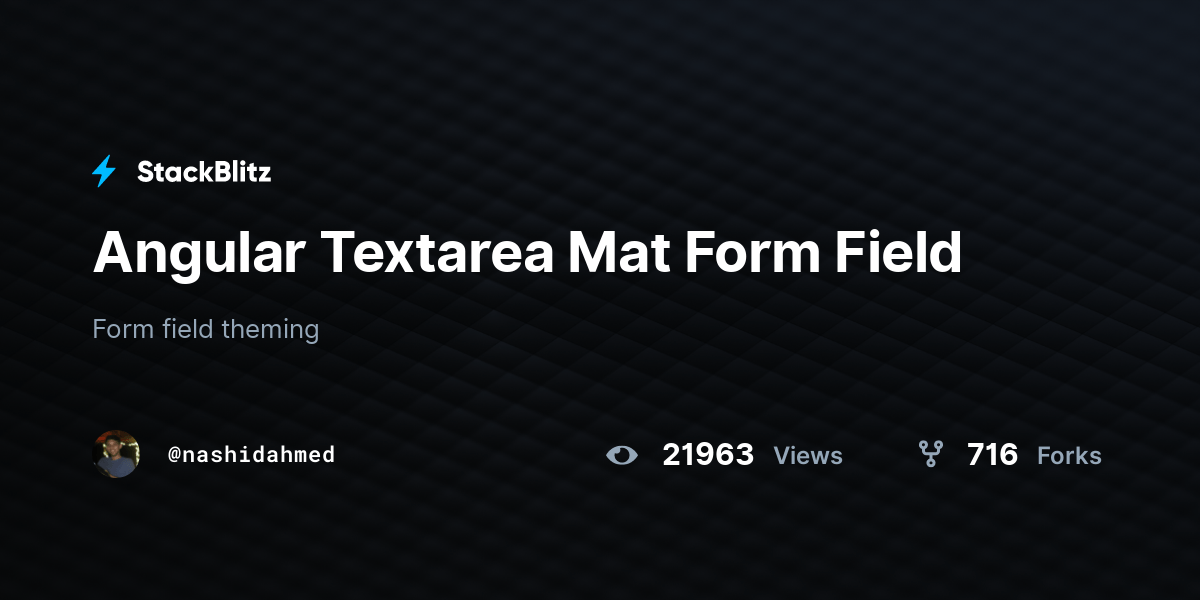Click the 716 fork count number
The height and width of the screenshot is (600, 1200).
tap(992, 455)
